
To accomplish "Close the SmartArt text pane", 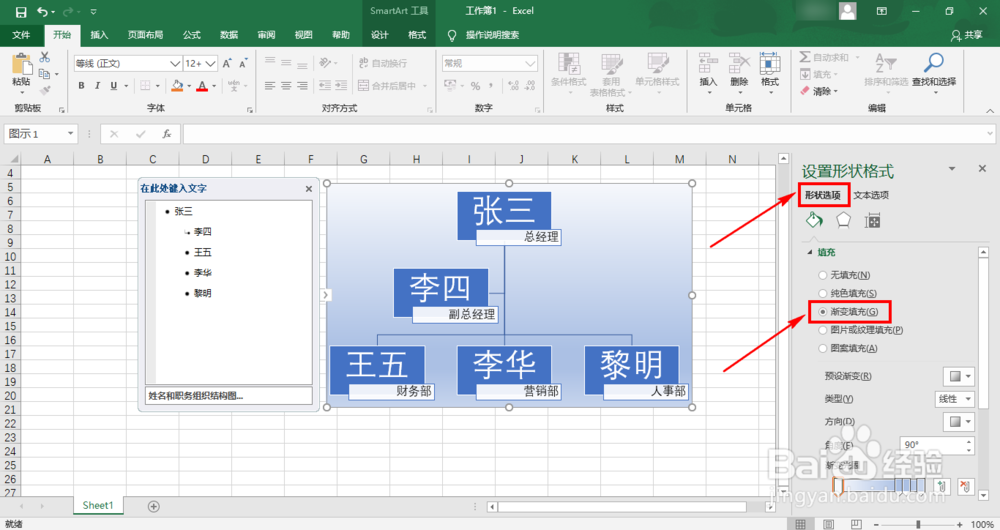I will click(x=309, y=189).
